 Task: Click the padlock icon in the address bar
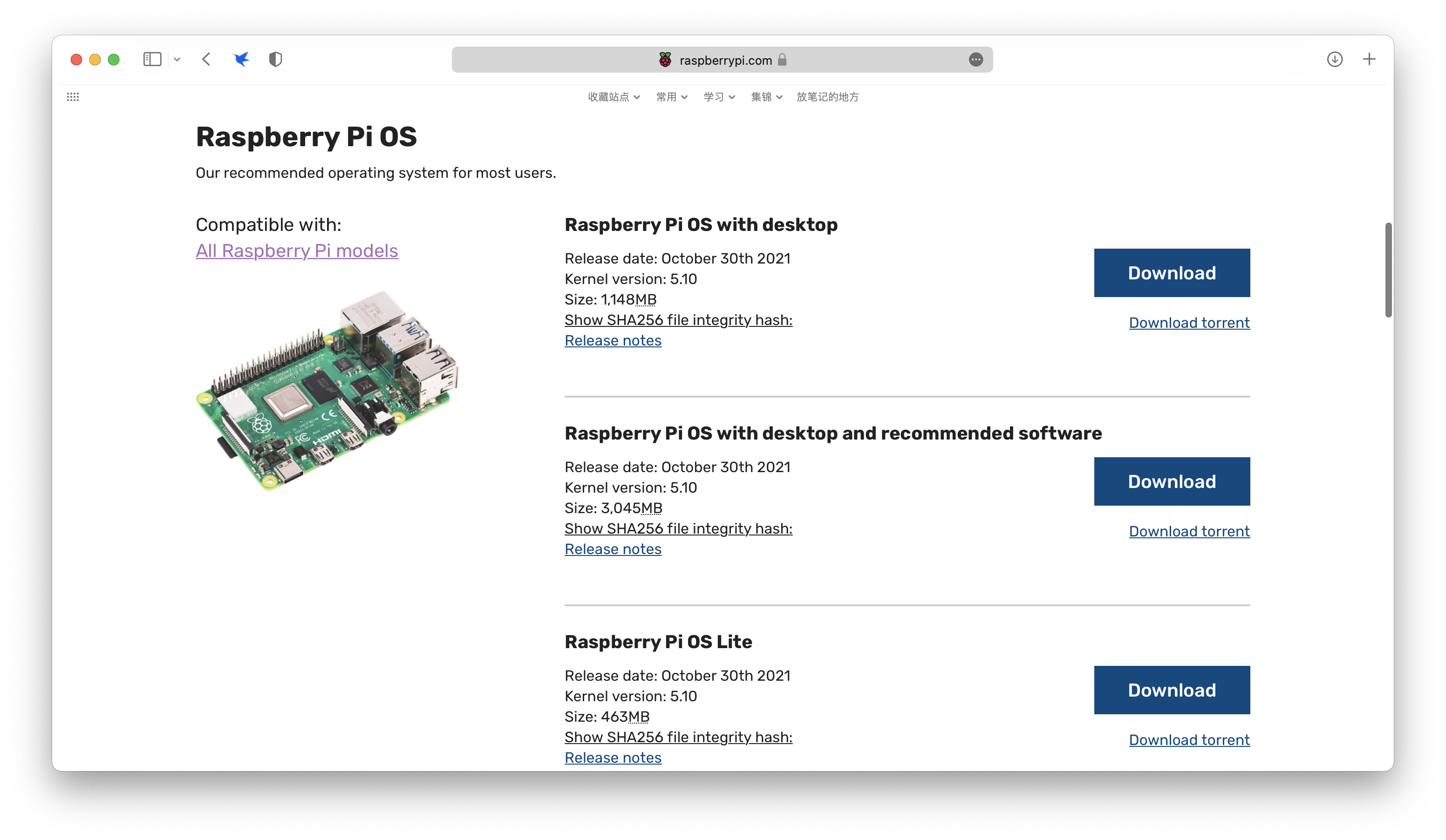782,60
